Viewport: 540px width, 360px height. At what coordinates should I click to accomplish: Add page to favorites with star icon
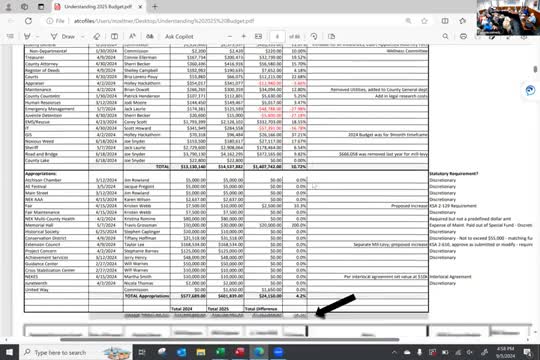[x=424, y=21]
